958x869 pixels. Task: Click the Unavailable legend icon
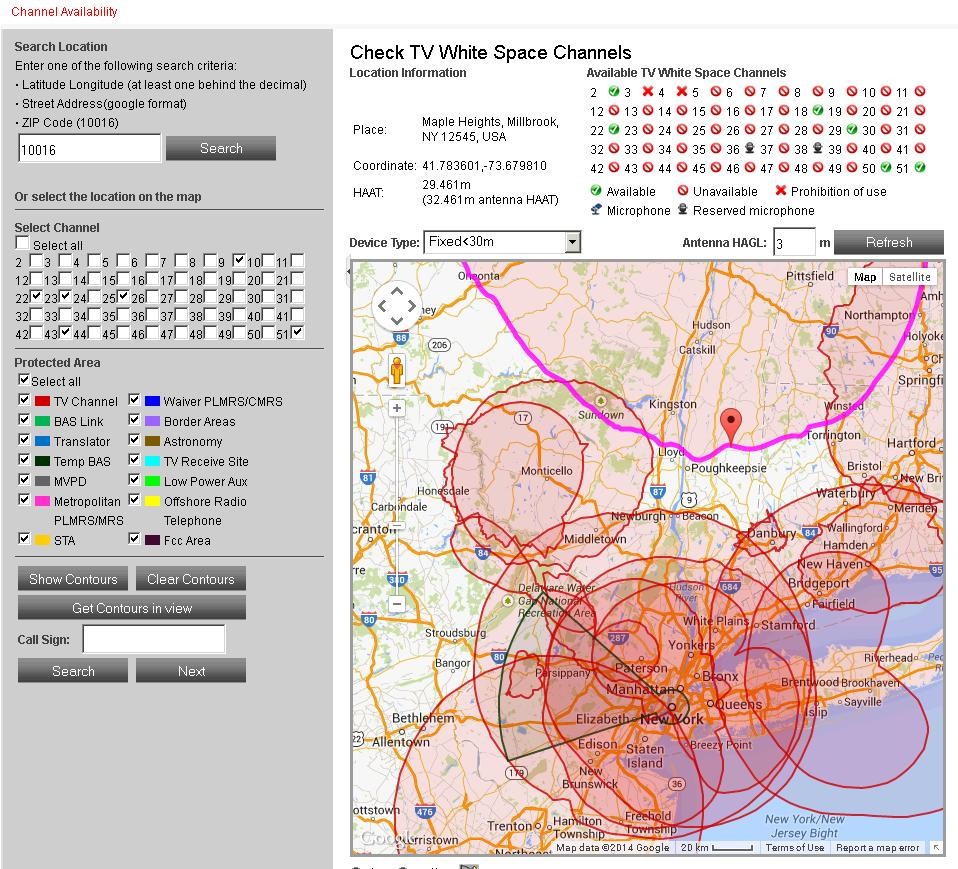(683, 191)
